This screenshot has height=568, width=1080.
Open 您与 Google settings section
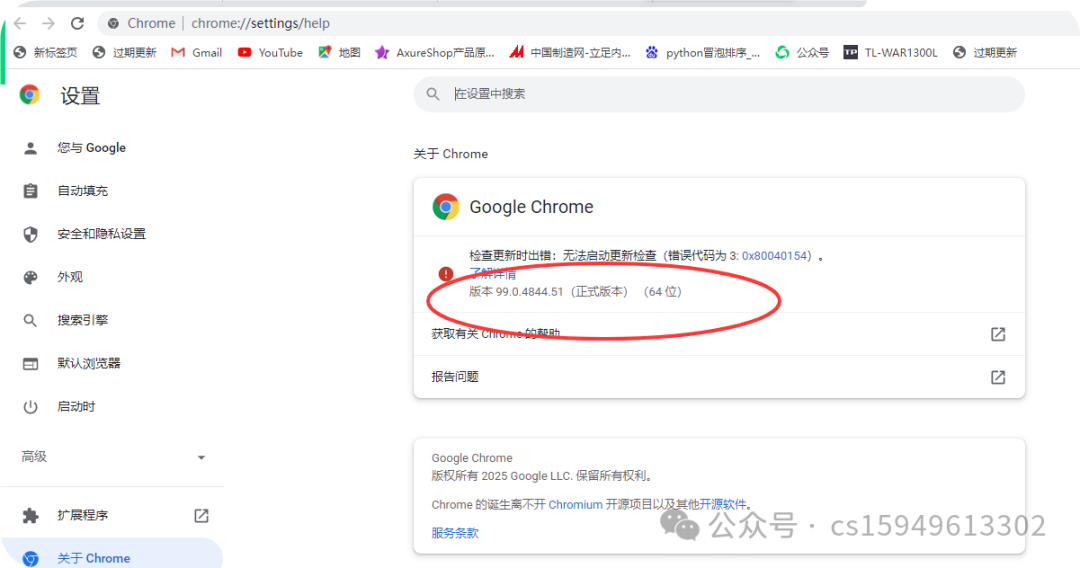pyautogui.click(x=92, y=147)
